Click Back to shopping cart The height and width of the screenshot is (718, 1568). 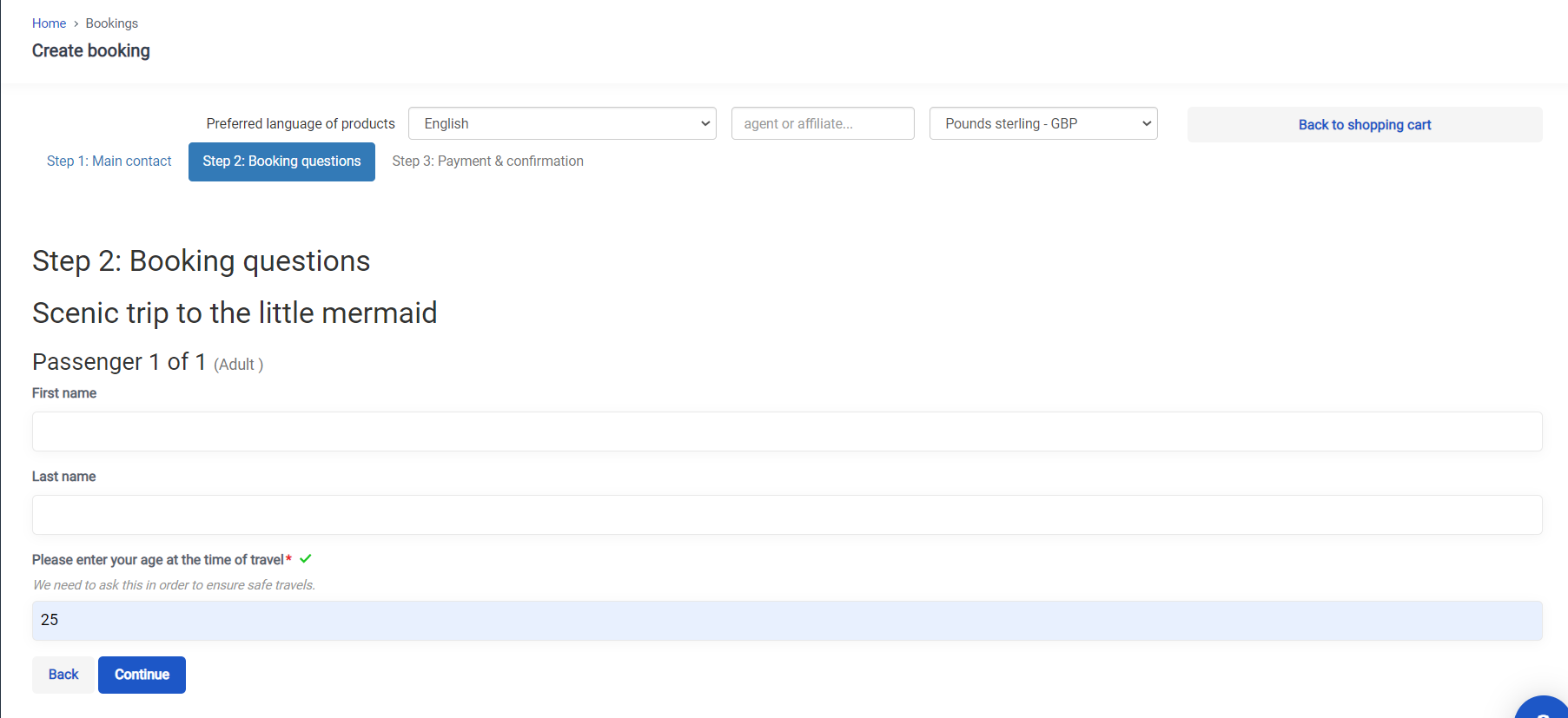pos(1364,125)
